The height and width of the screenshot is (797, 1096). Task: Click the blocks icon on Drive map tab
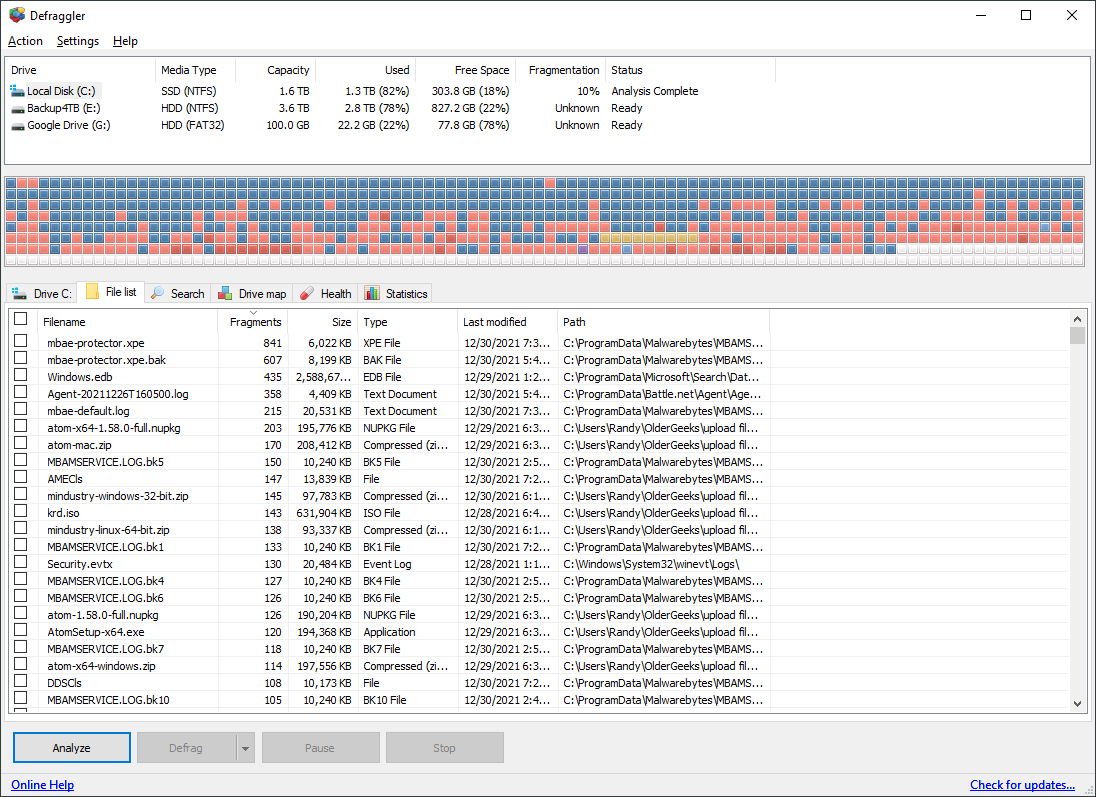(225, 294)
